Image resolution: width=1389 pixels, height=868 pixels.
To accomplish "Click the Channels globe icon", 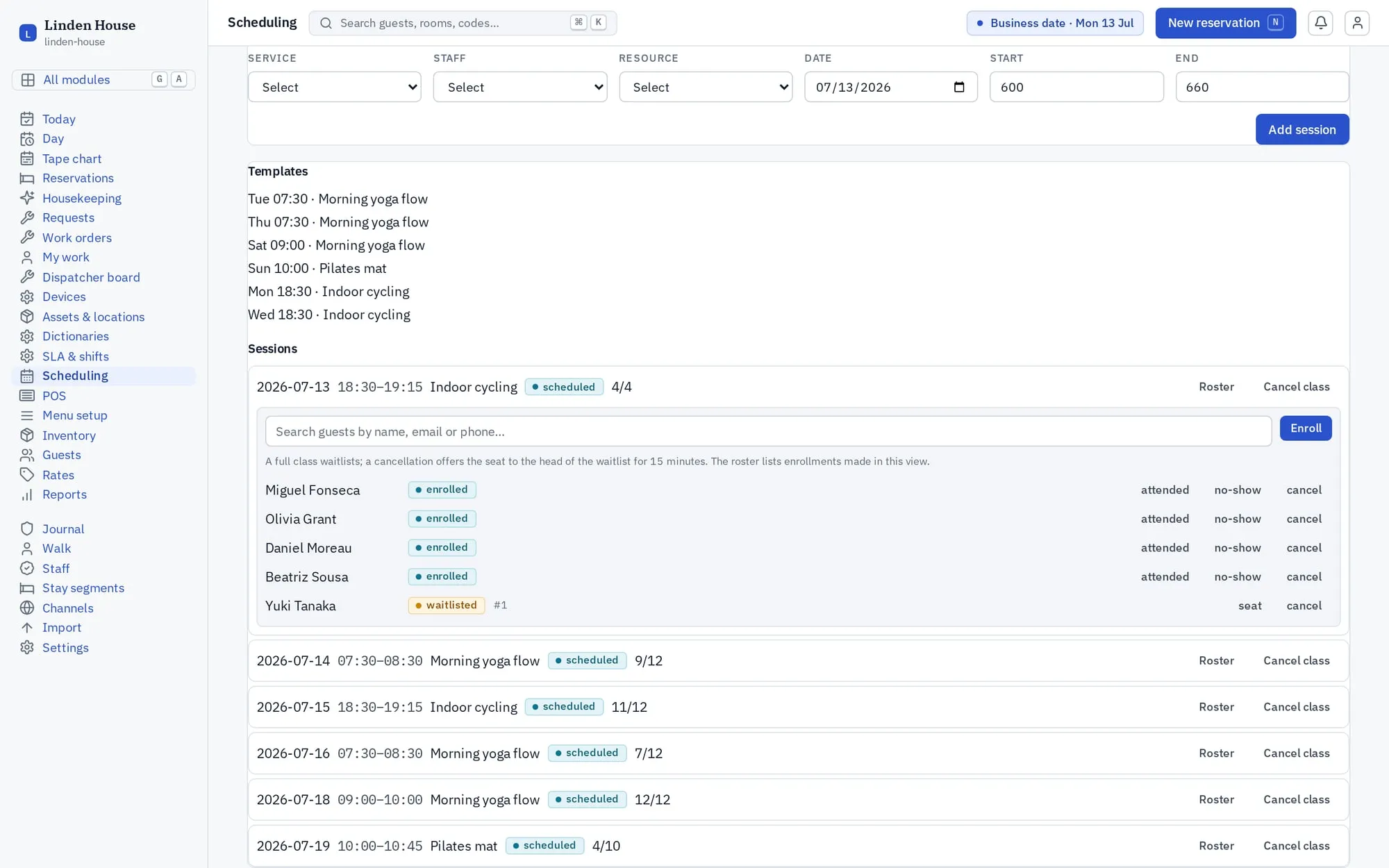I will (x=27, y=608).
